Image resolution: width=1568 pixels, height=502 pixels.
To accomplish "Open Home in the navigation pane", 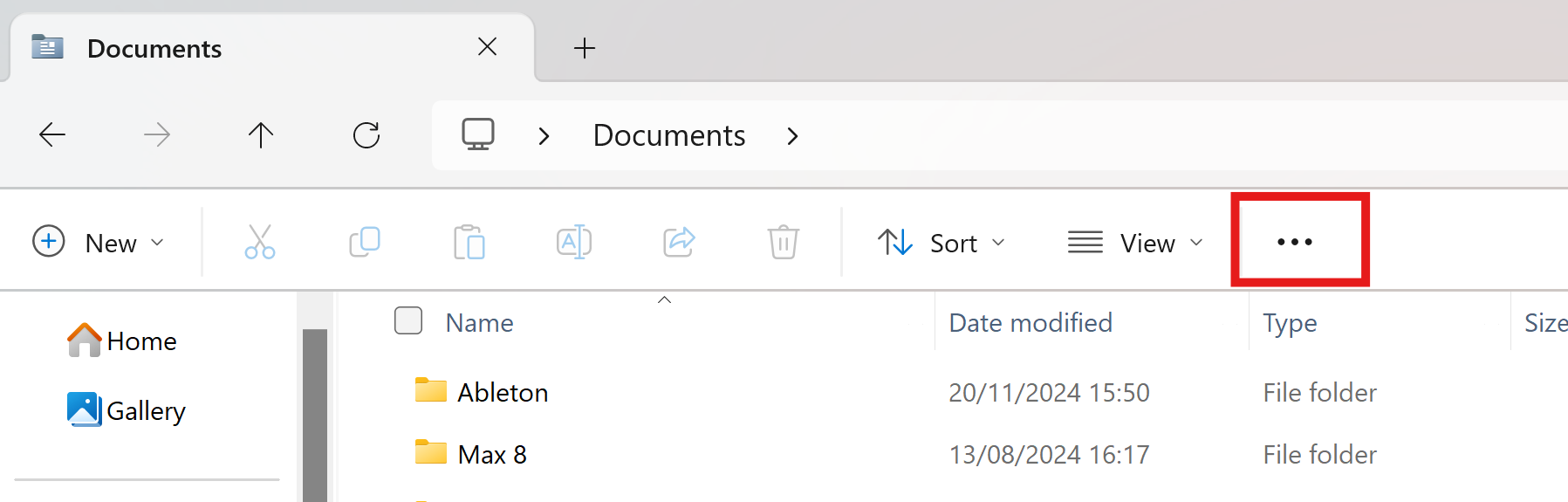I will [x=122, y=340].
